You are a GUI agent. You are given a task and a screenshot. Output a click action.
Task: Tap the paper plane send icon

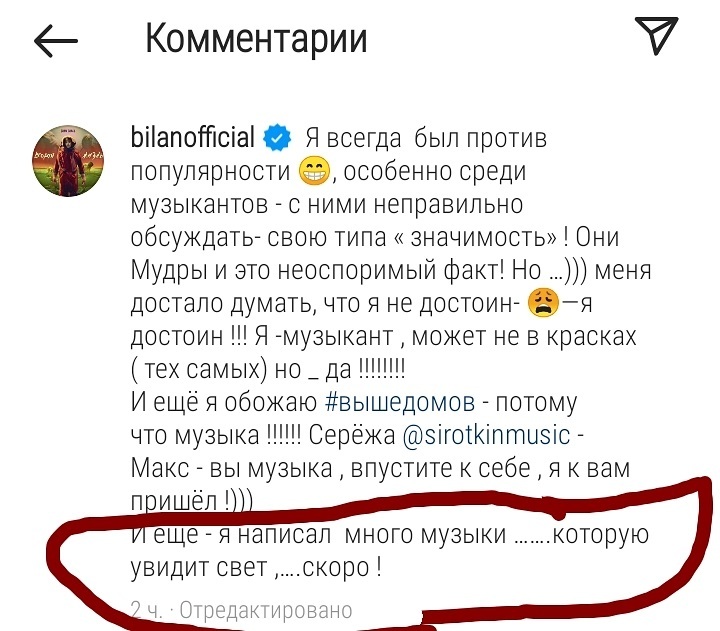click(657, 36)
